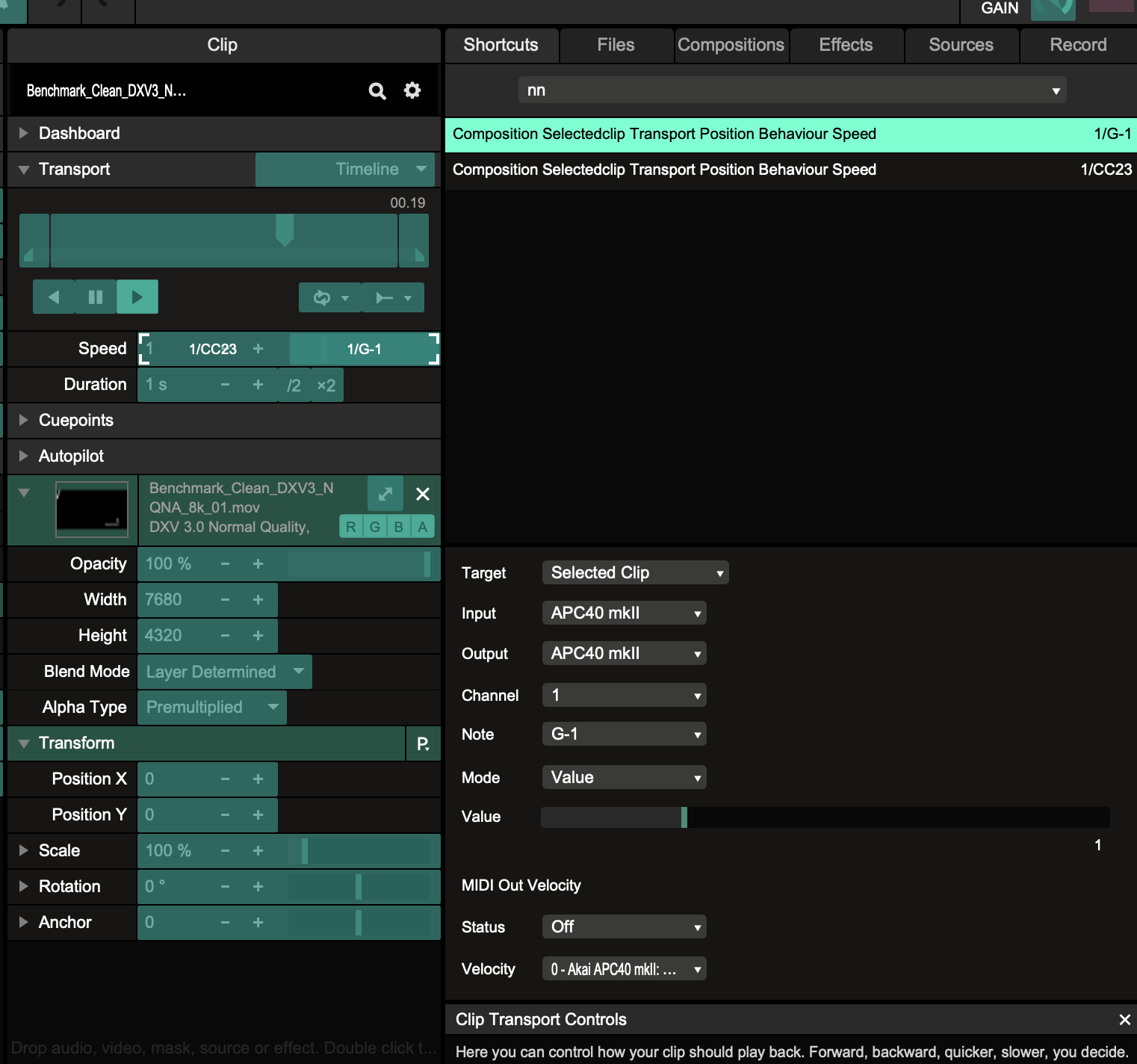
Task: Open the Blend Mode dropdown
Action: pos(225,672)
